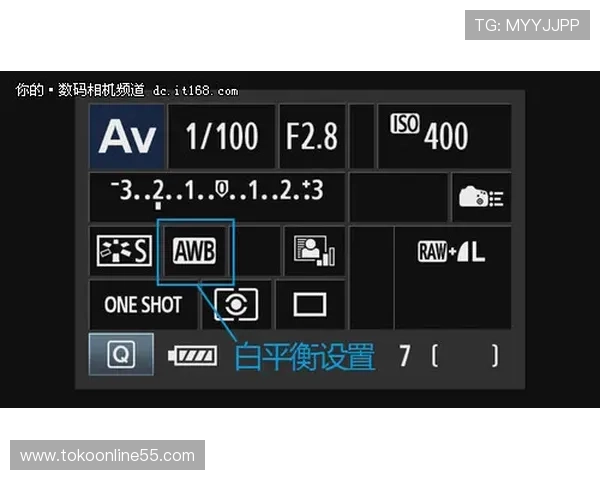600x480 pixels.
Task: Click the battery level indicator
Action: 193,355
